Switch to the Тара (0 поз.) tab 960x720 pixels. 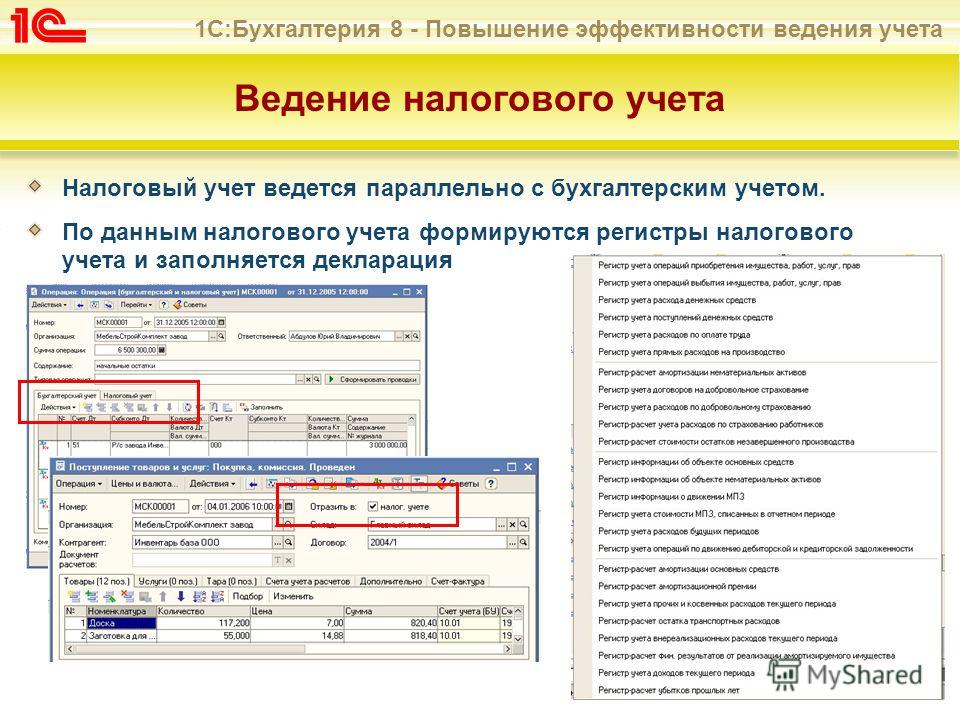click(231, 581)
